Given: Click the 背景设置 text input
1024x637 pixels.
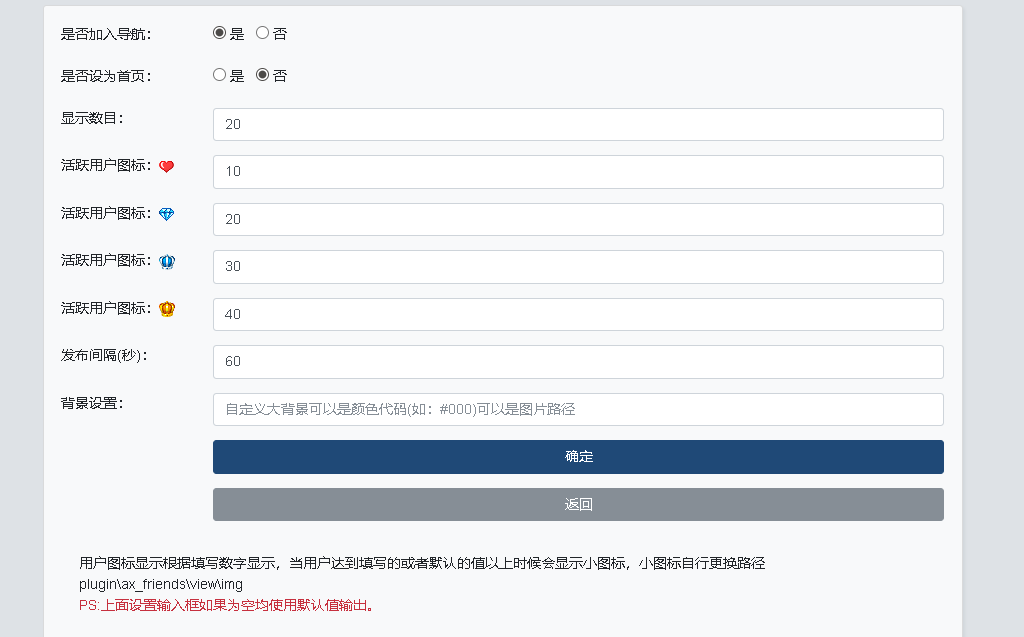Looking at the screenshot, I should (x=578, y=409).
